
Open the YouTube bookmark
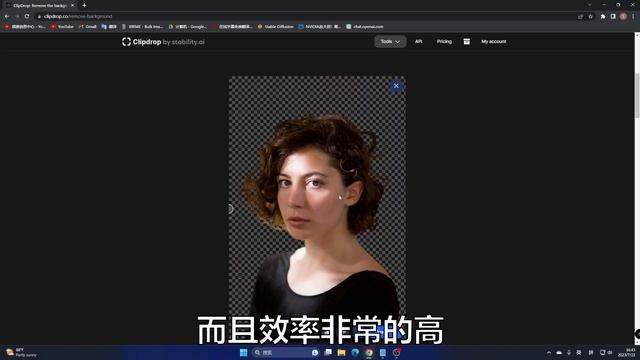coord(62,27)
